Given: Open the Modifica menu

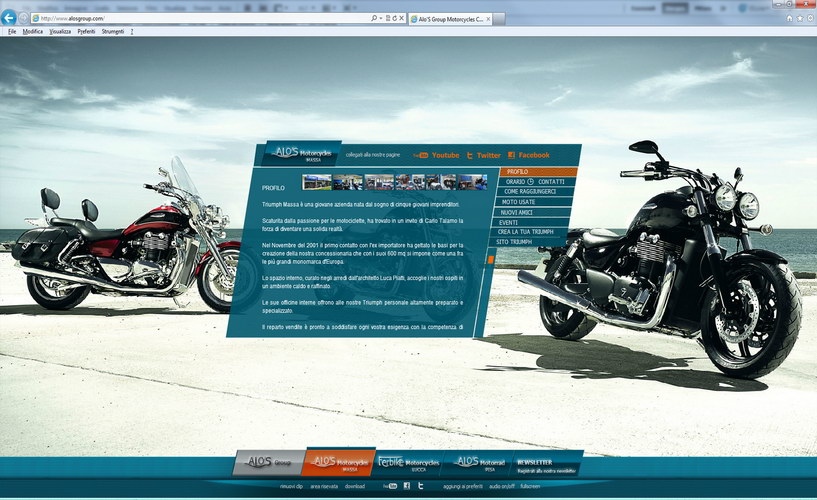Looking at the screenshot, I should point(33,31).
